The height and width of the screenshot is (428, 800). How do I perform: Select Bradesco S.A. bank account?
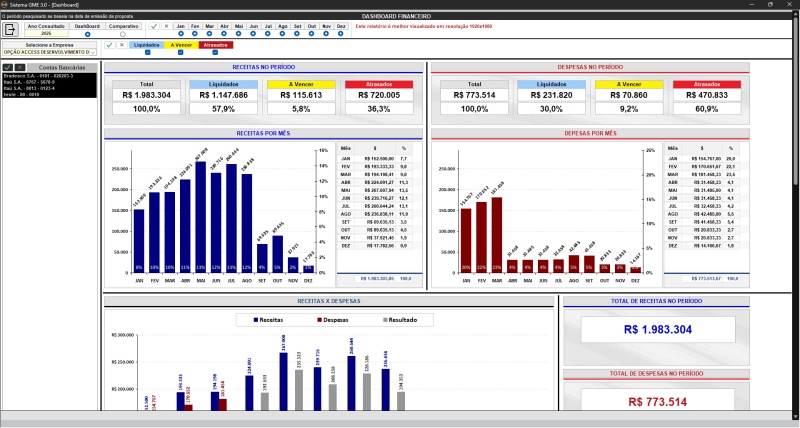coord(38,75)
